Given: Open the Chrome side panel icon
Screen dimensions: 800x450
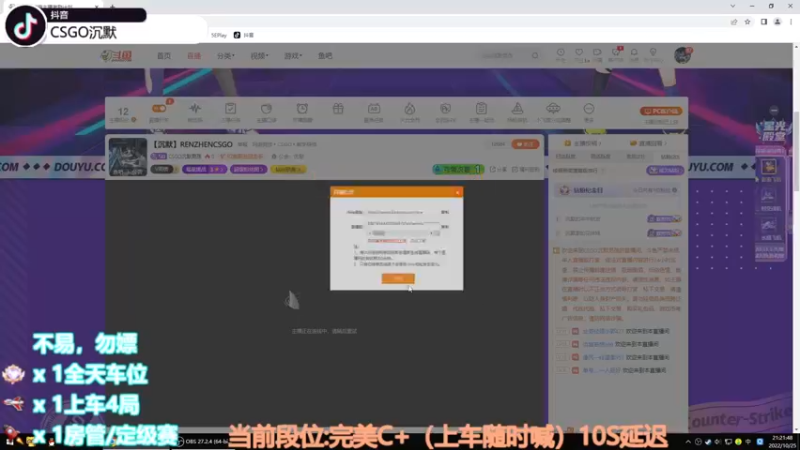Looking at the screenshot, I should (x=764, y=22).
